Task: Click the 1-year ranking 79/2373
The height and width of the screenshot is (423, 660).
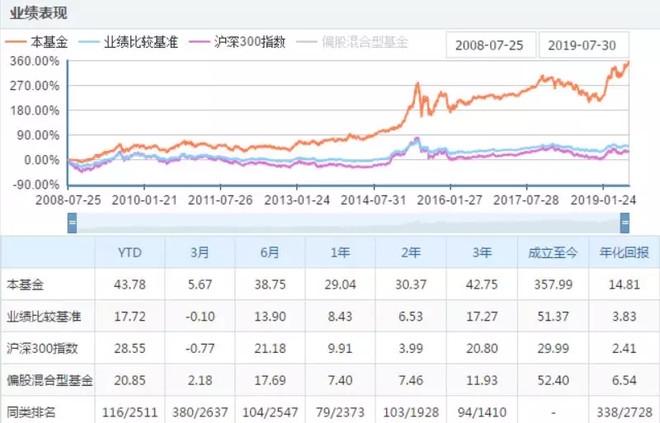Action: tap(340, 412)
